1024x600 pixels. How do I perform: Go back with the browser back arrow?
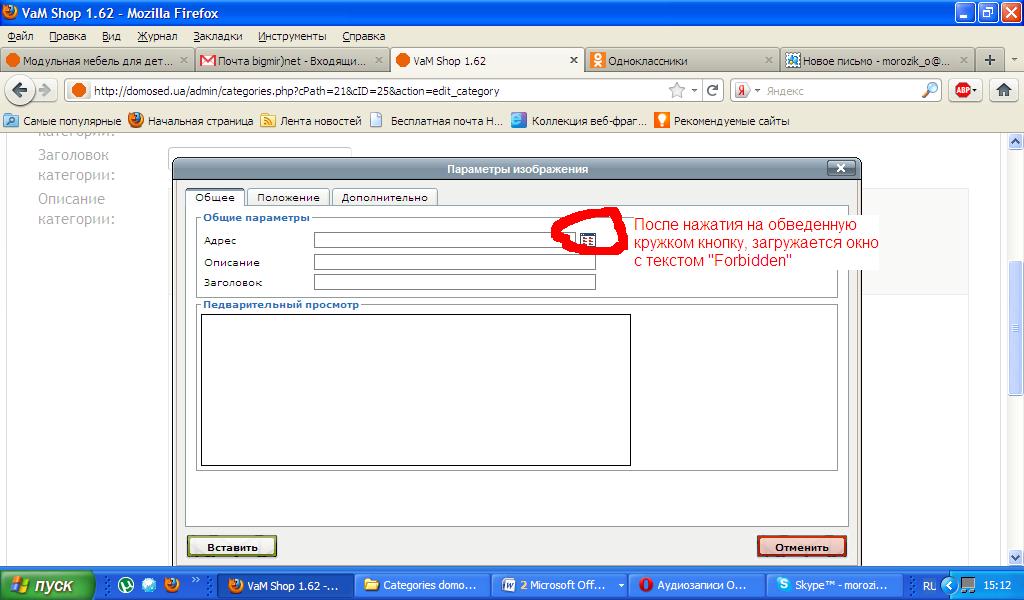[x=20, y=90]
